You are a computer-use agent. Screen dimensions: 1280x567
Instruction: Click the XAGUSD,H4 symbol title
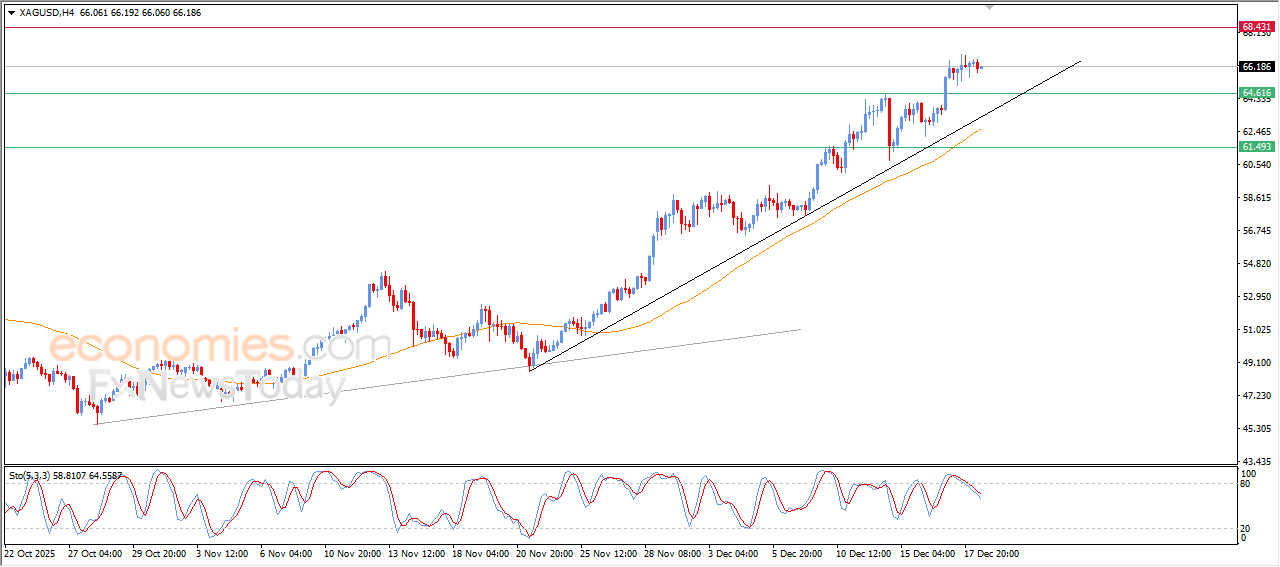point(47,13)
